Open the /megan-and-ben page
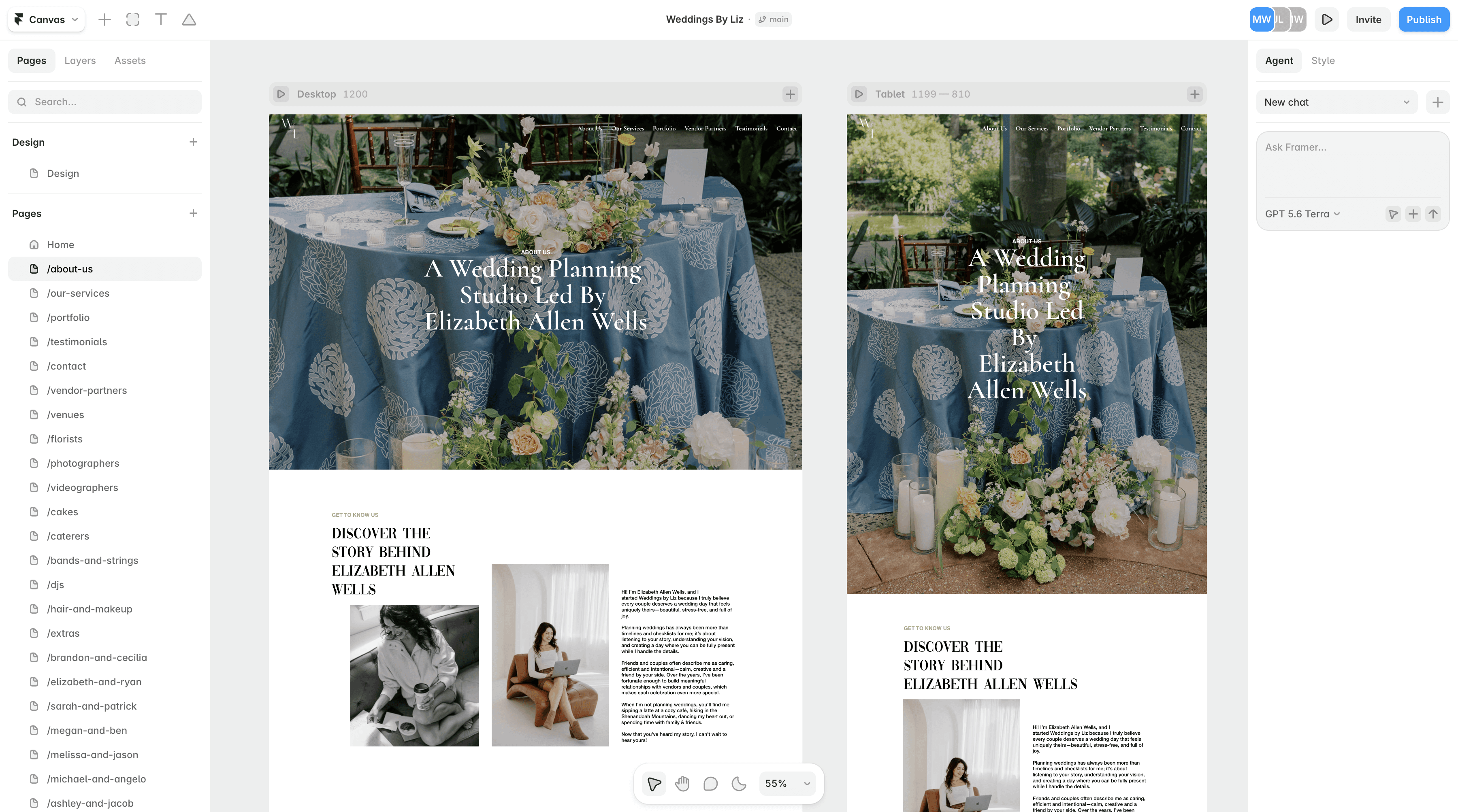 click(105, 731)
